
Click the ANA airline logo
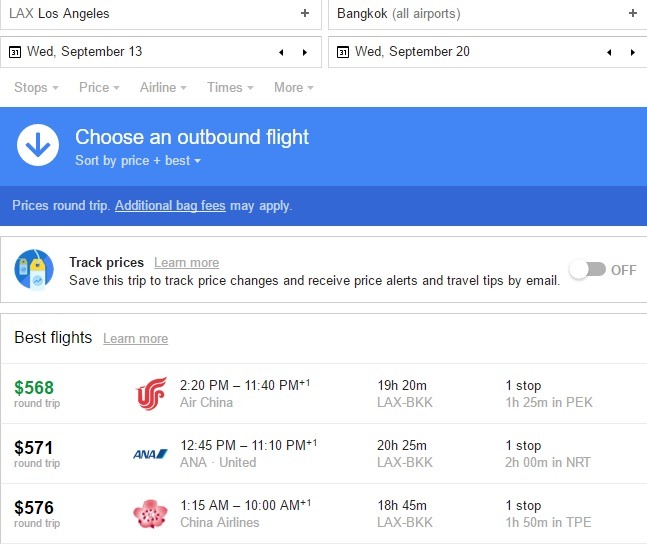pyautogui.click(x=150, y=454)
